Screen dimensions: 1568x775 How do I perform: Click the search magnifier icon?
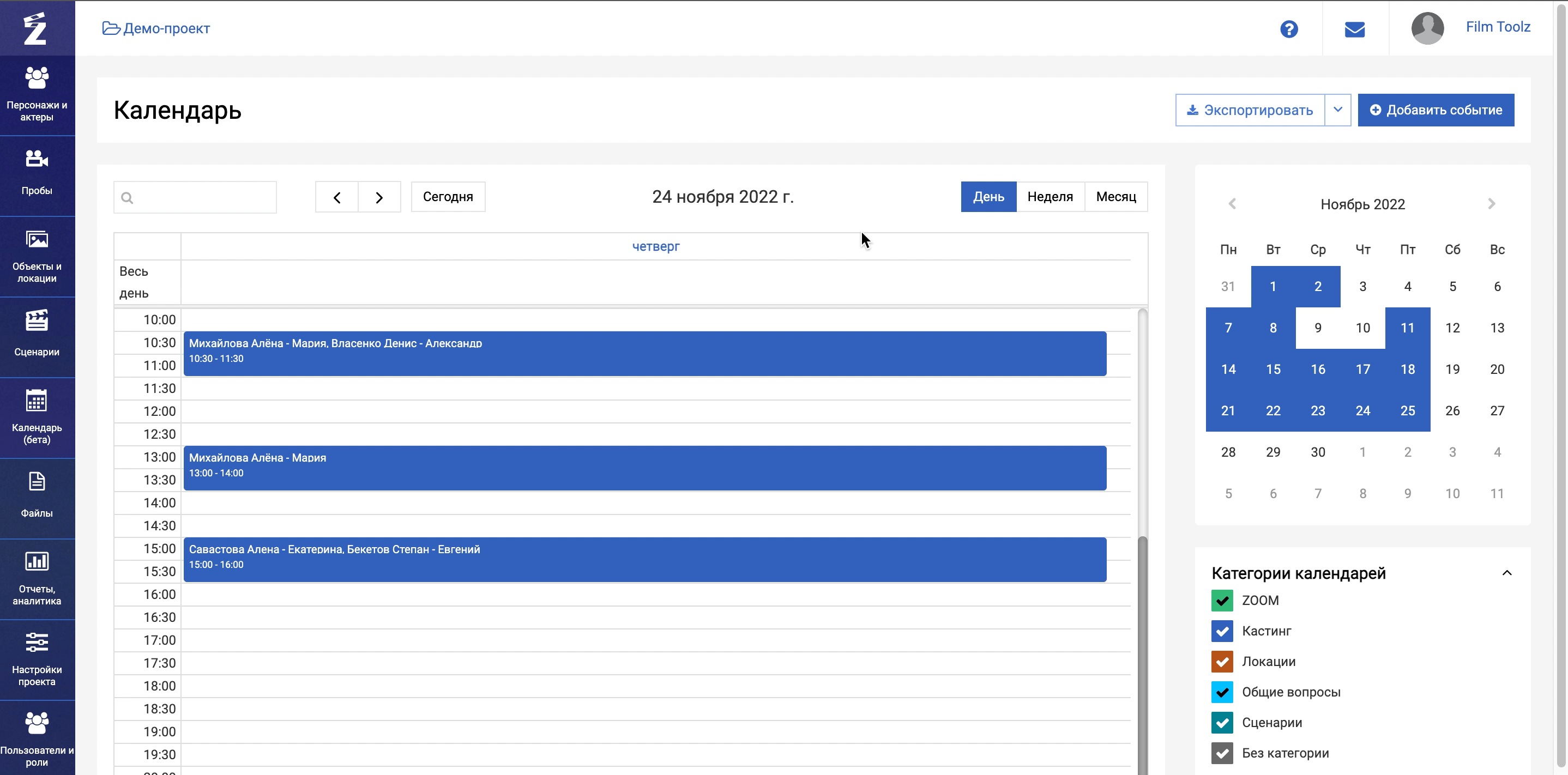tap(127, 198)
